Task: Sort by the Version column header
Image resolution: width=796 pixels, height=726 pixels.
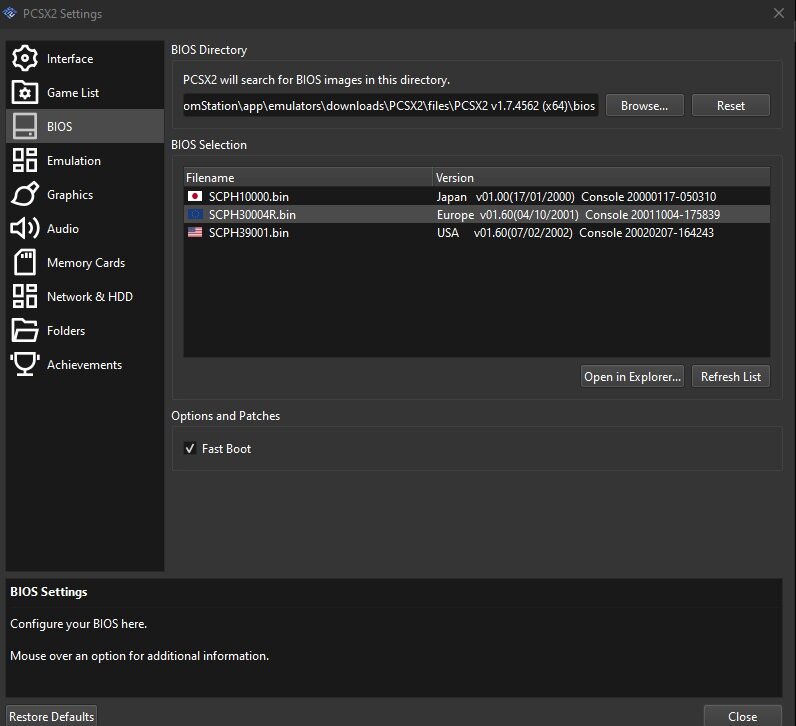Action: coord(601,178)
